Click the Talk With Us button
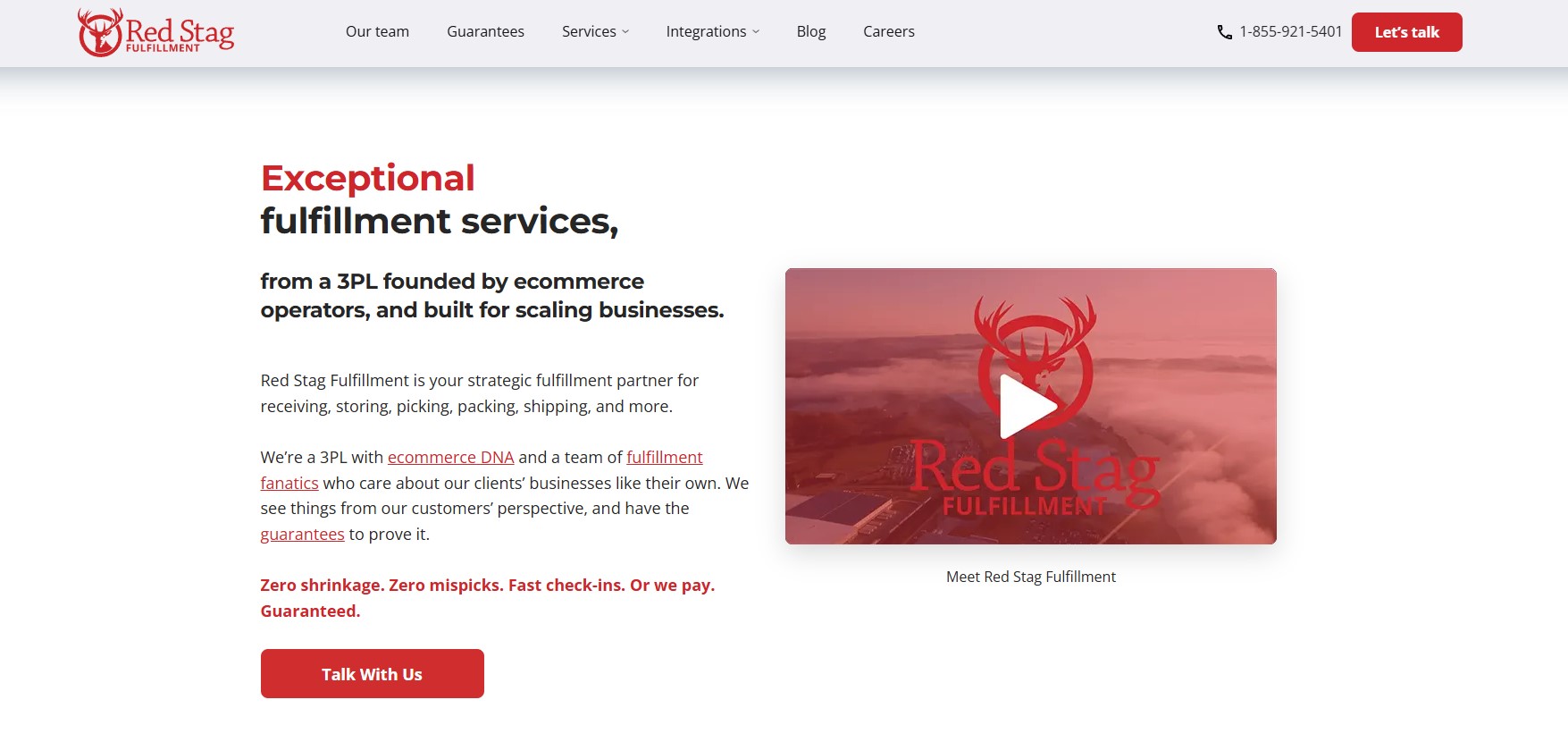This screenshot has height=742, width=1568. tap(372, 674)
